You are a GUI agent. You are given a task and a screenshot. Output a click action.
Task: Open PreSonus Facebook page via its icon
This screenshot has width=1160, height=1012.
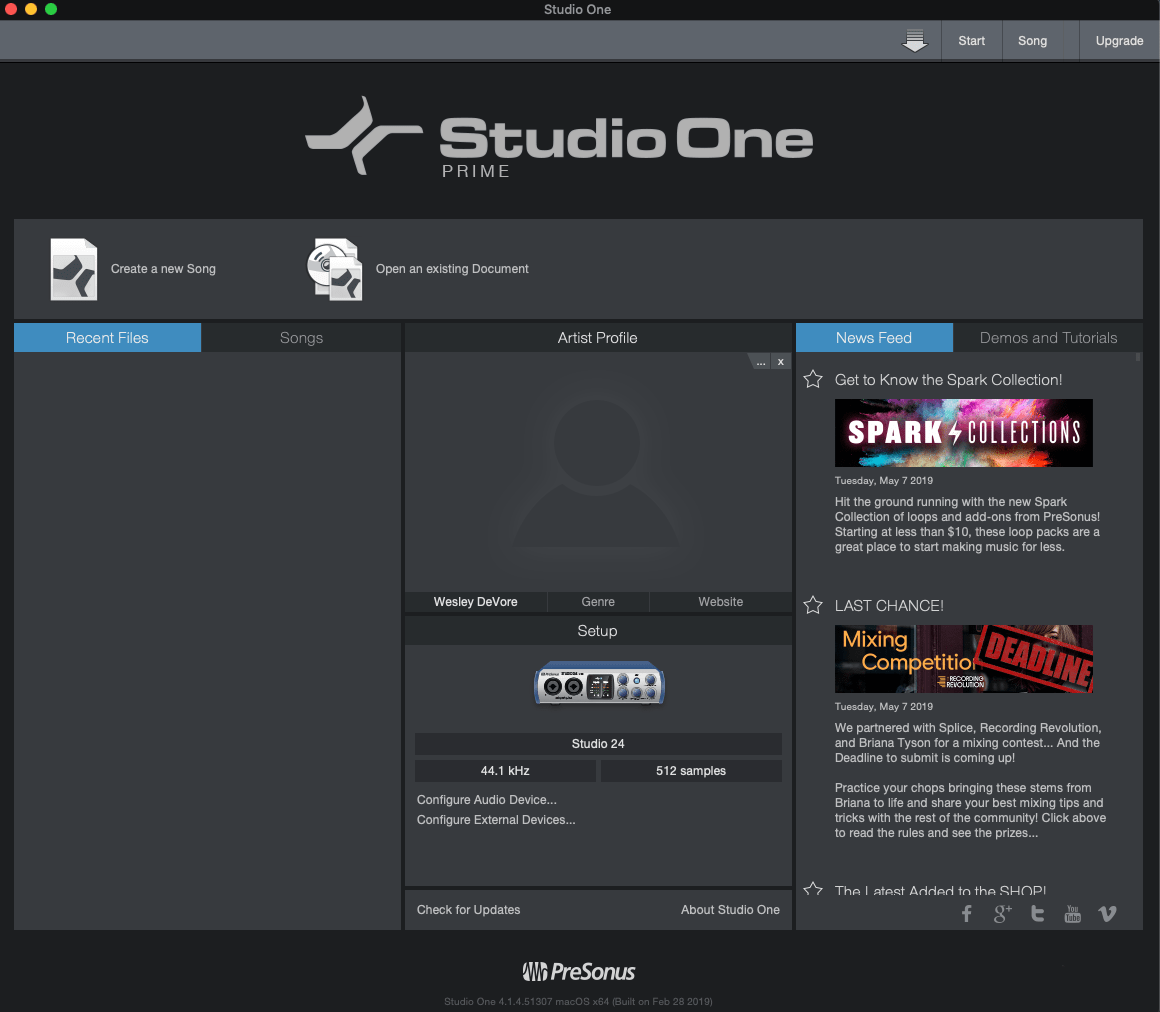[x=966, y=913]
